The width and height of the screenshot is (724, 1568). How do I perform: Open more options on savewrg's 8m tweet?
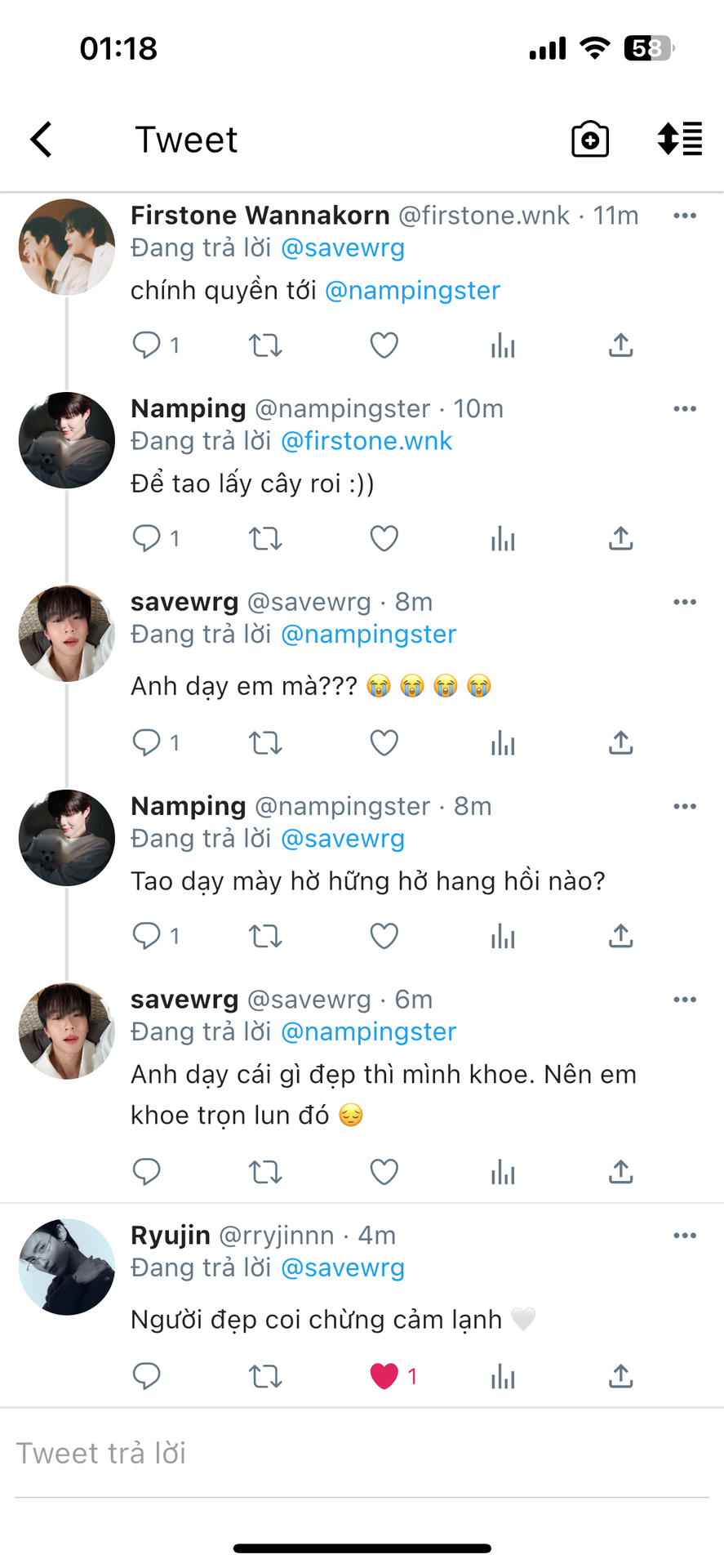[685, 602]
